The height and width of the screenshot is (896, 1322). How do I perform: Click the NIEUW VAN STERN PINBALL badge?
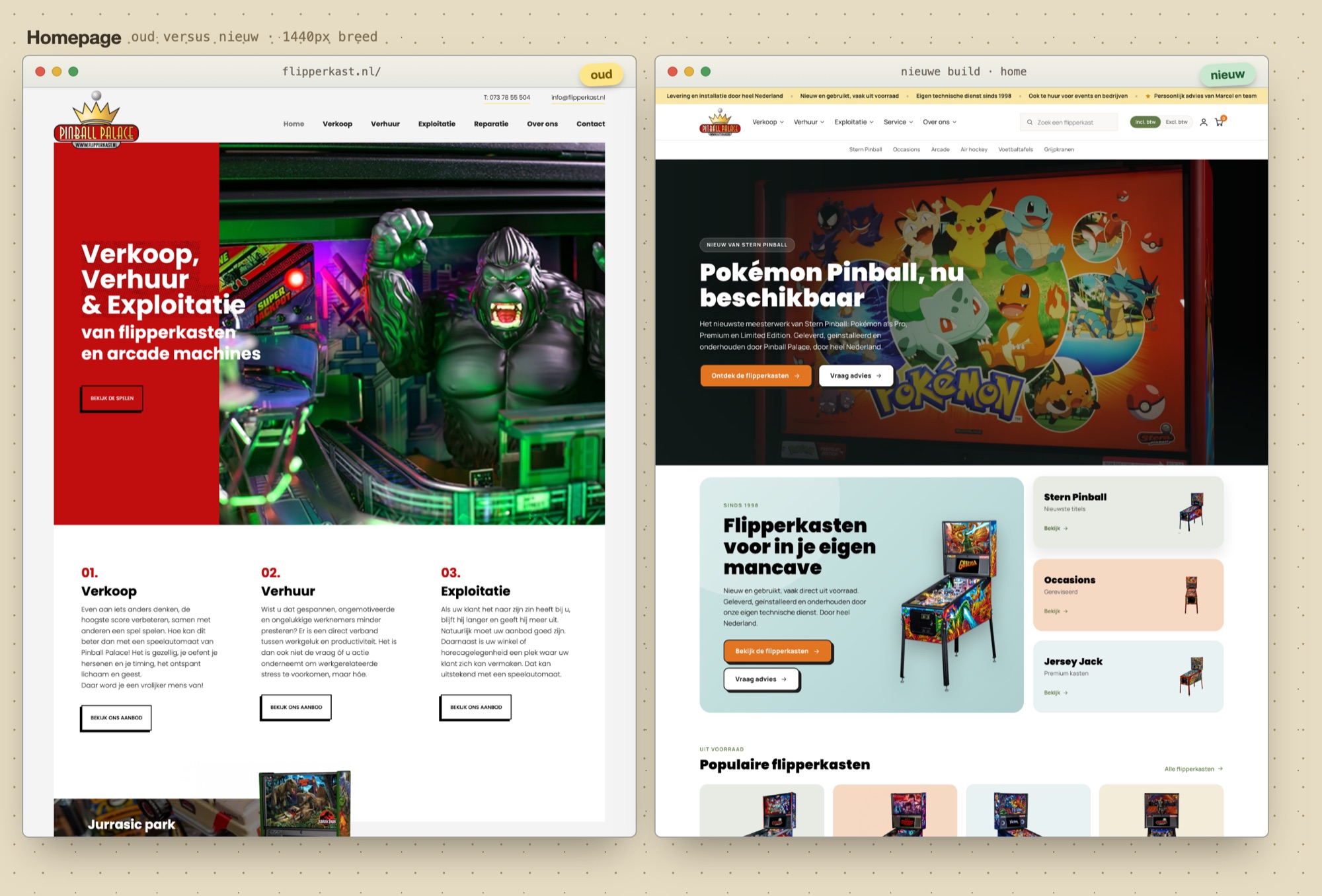pyautogui.click(x=747, y=245)
